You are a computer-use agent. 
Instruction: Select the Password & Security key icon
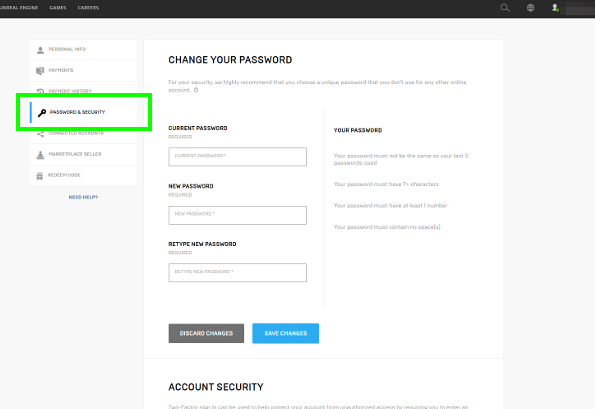(42, 113)
